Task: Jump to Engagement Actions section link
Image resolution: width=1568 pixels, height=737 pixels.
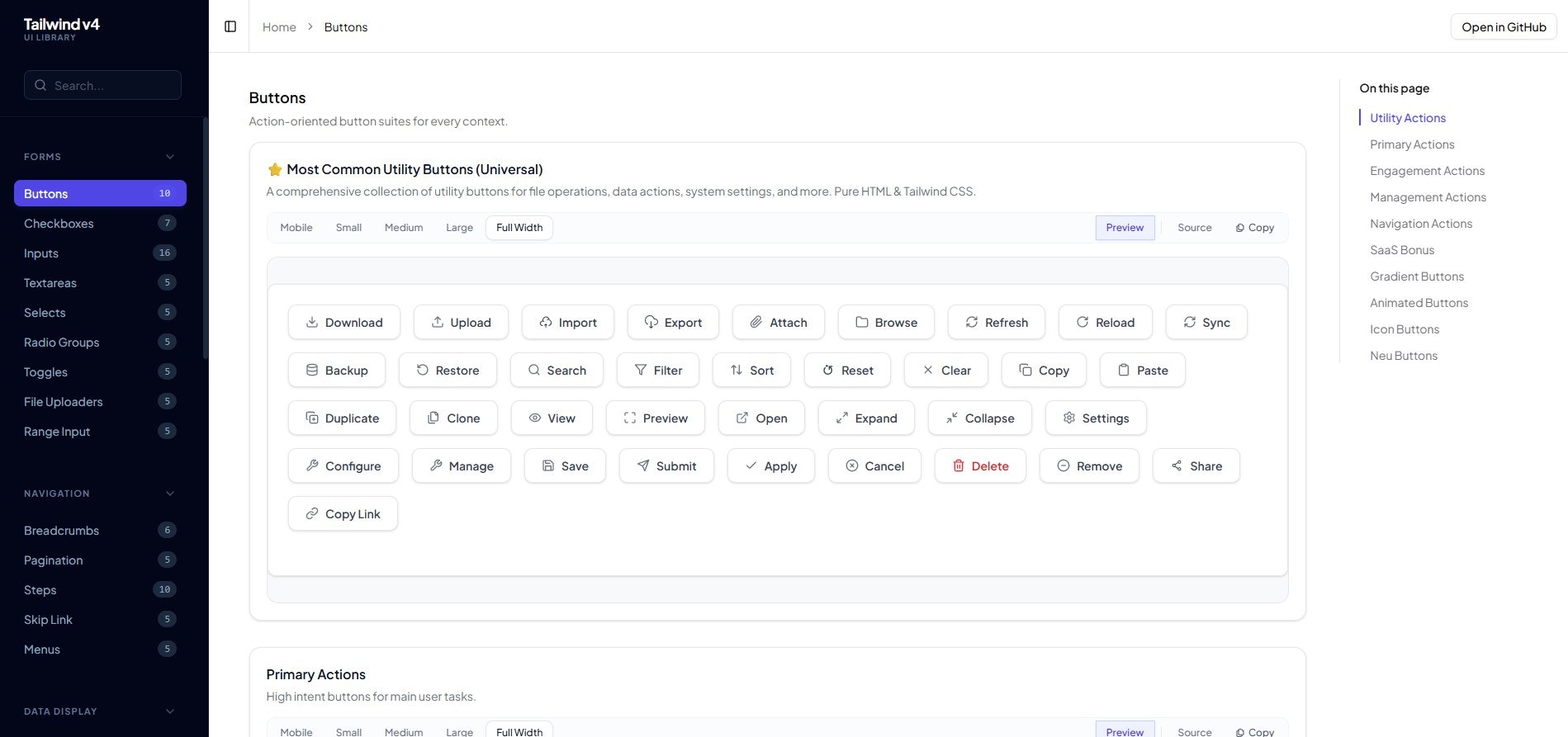Action: pyautogui.click(x=1427, y=171)
